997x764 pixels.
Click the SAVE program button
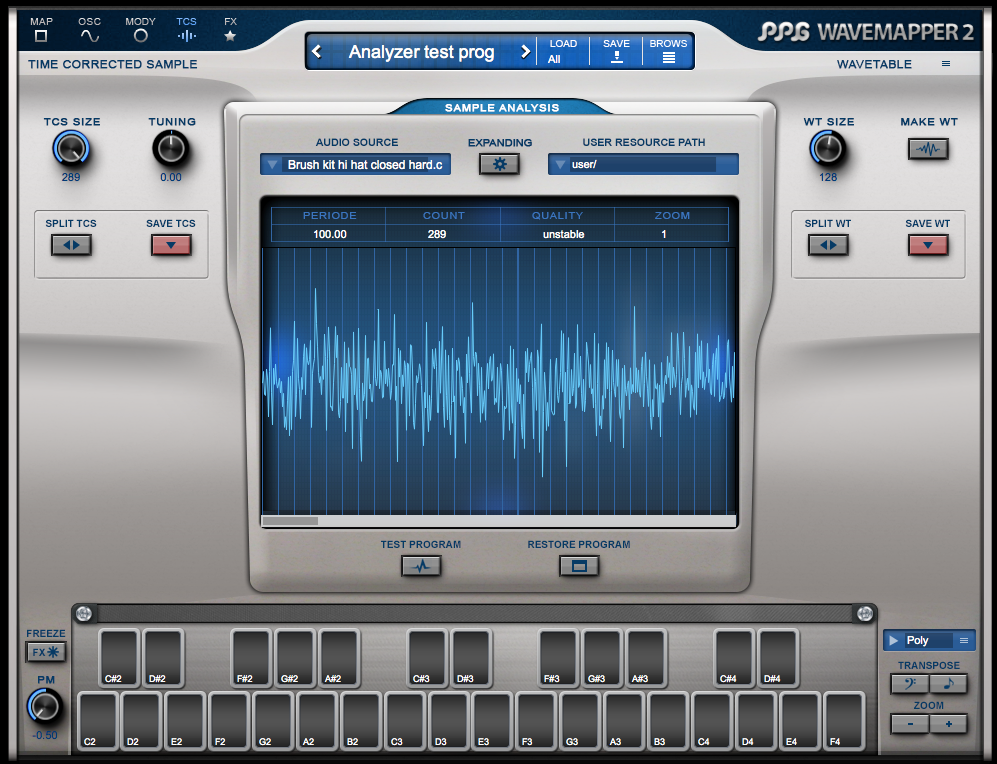pyautogui.click(x=616, y=51)
